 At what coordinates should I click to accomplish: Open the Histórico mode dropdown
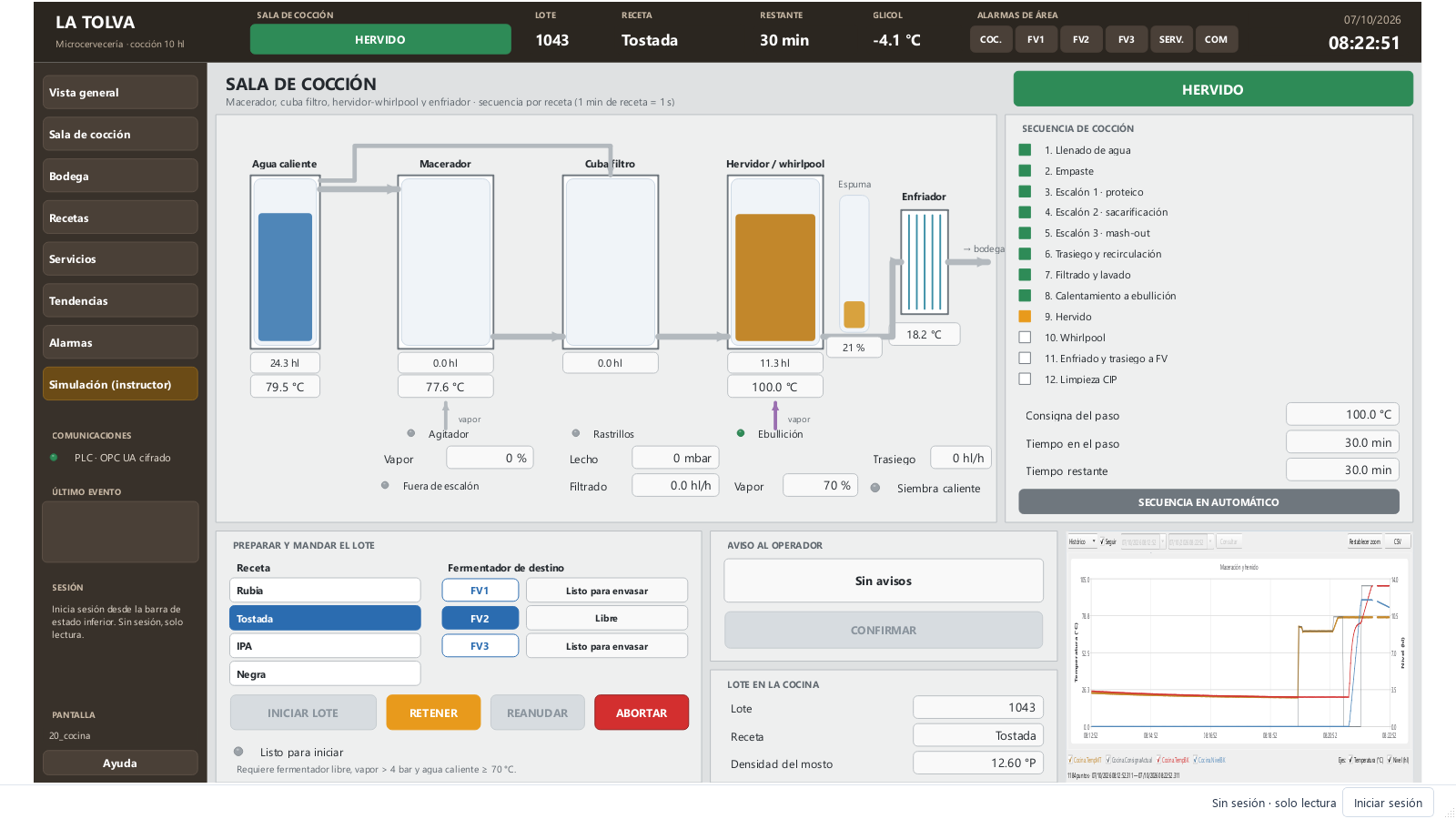[x=1082, y=541]
